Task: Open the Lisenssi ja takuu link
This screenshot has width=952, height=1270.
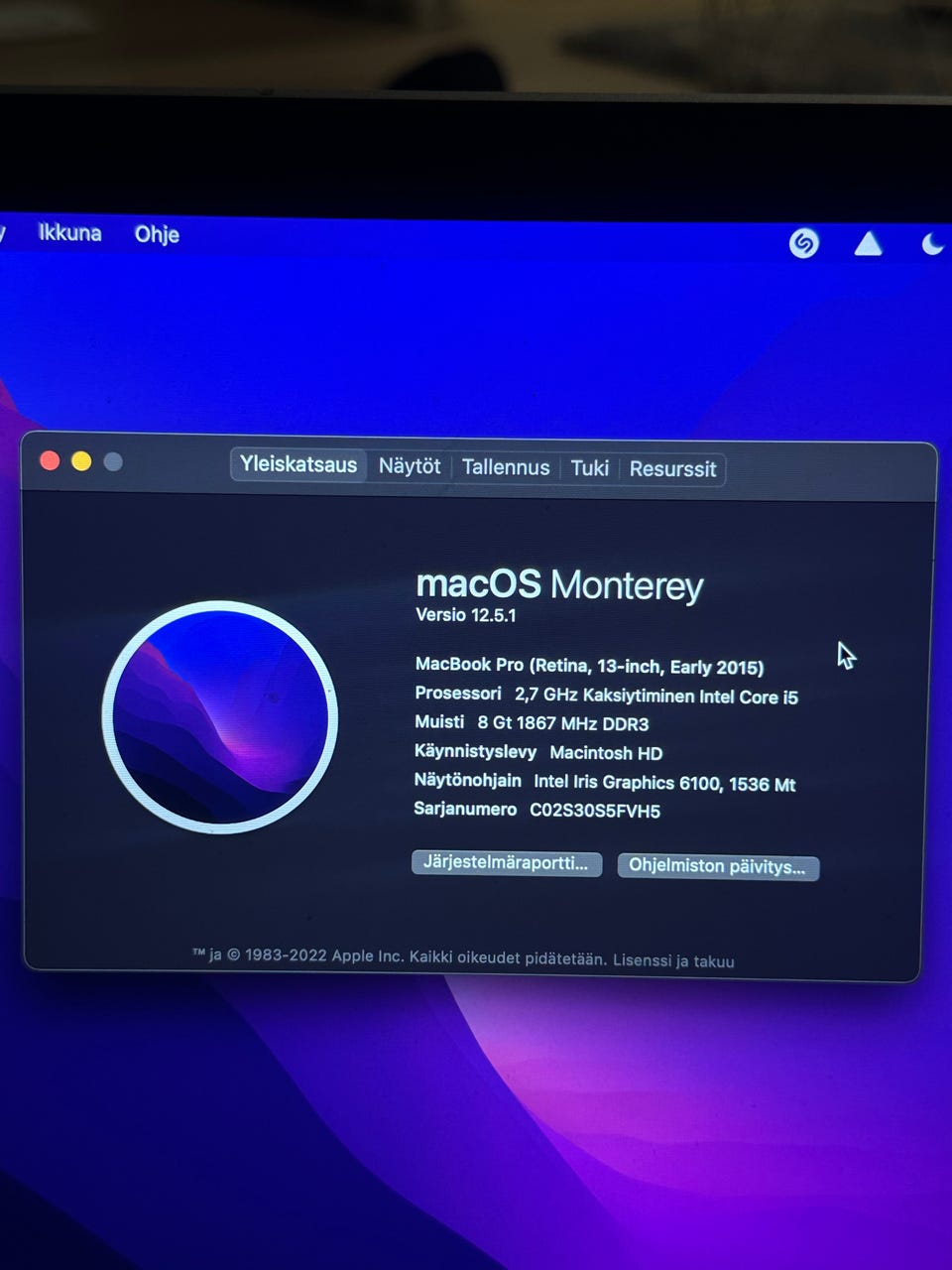Action: pos(673,960)
